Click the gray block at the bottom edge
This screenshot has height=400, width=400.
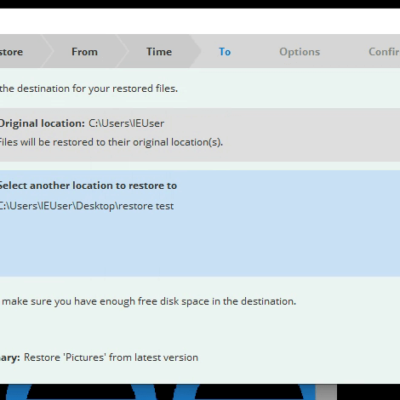[x=326, y=392]
